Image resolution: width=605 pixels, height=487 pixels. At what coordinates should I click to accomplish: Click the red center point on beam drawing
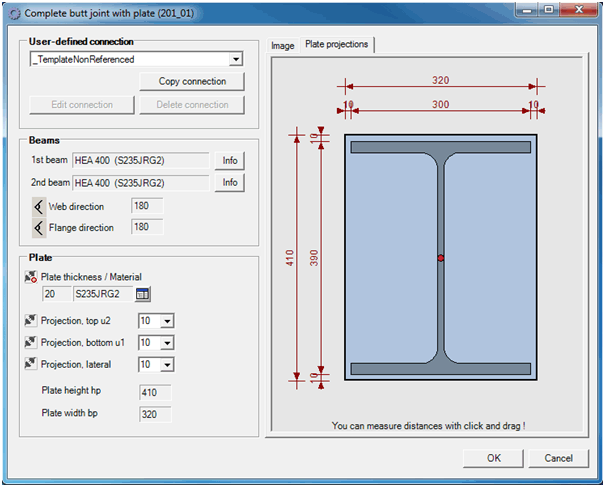tap(440, 258)
